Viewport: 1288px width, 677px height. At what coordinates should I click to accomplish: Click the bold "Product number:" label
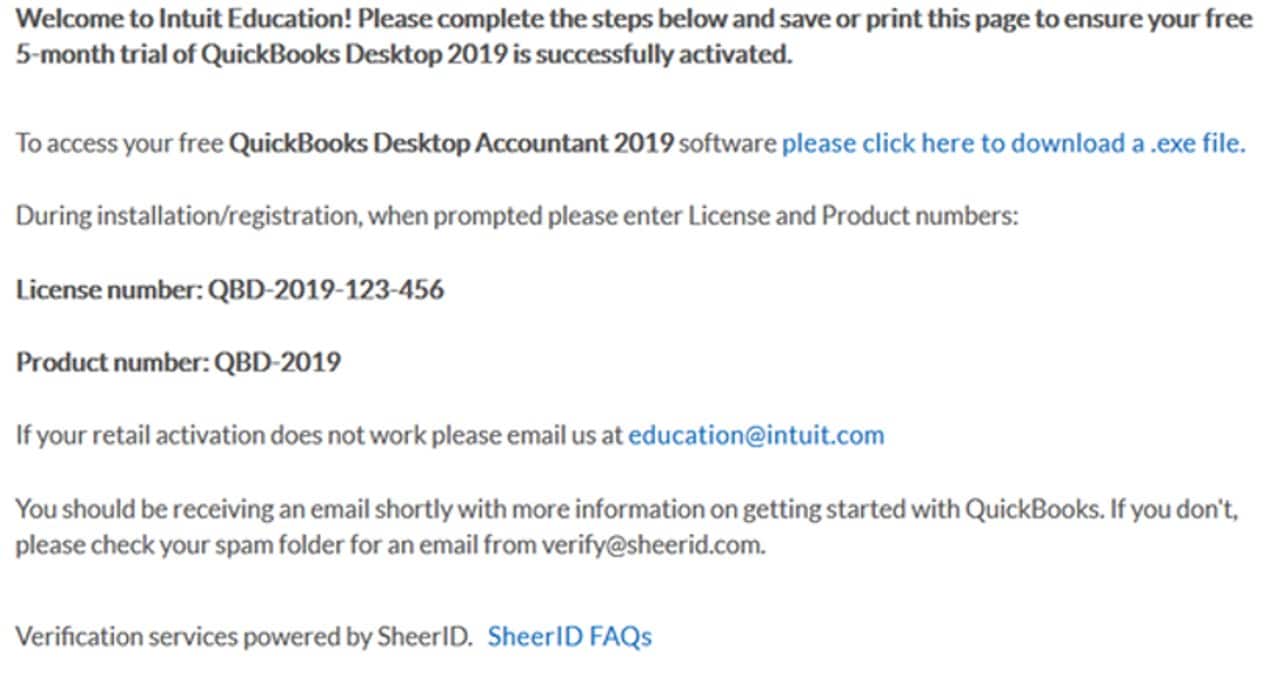(x=113, y=362)
